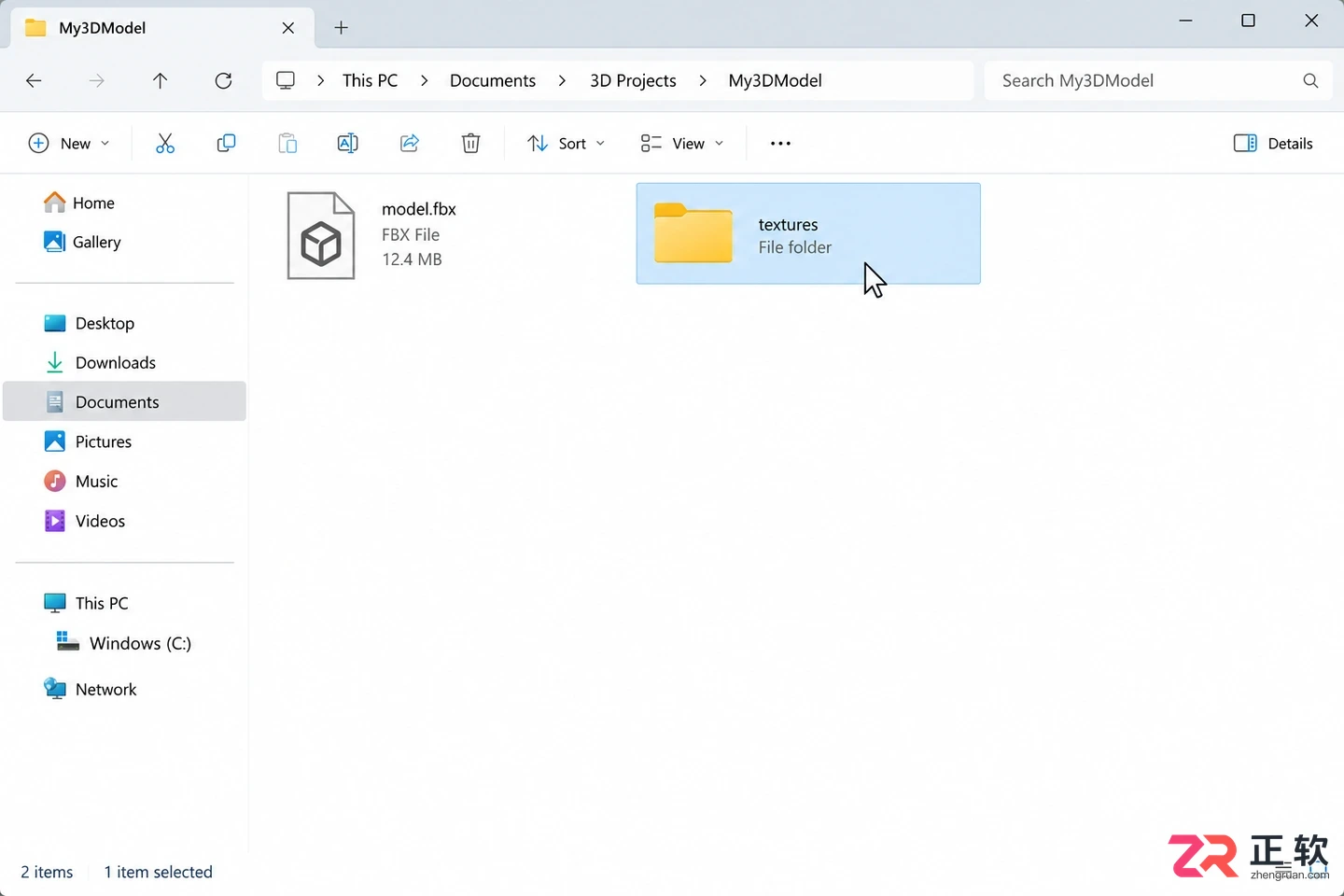Image resolution: width=1344 pixels, height=896 pixels.
Task: Click This PC in the address breadcrumb
Action: pyautogui.click(x=370, y=80)
